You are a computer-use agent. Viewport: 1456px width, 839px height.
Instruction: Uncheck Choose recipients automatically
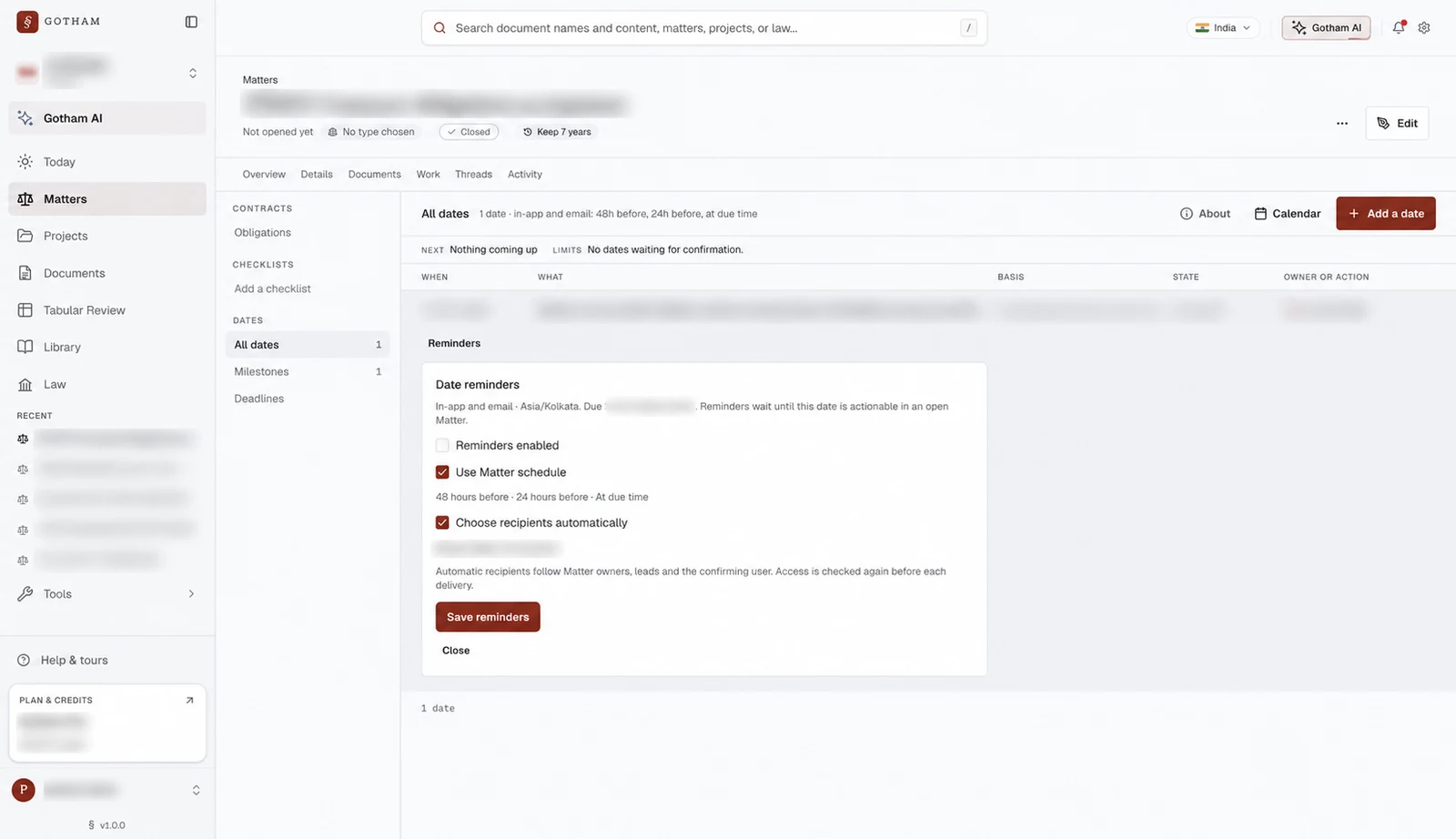pyautogui.click(x=442, y=522)
